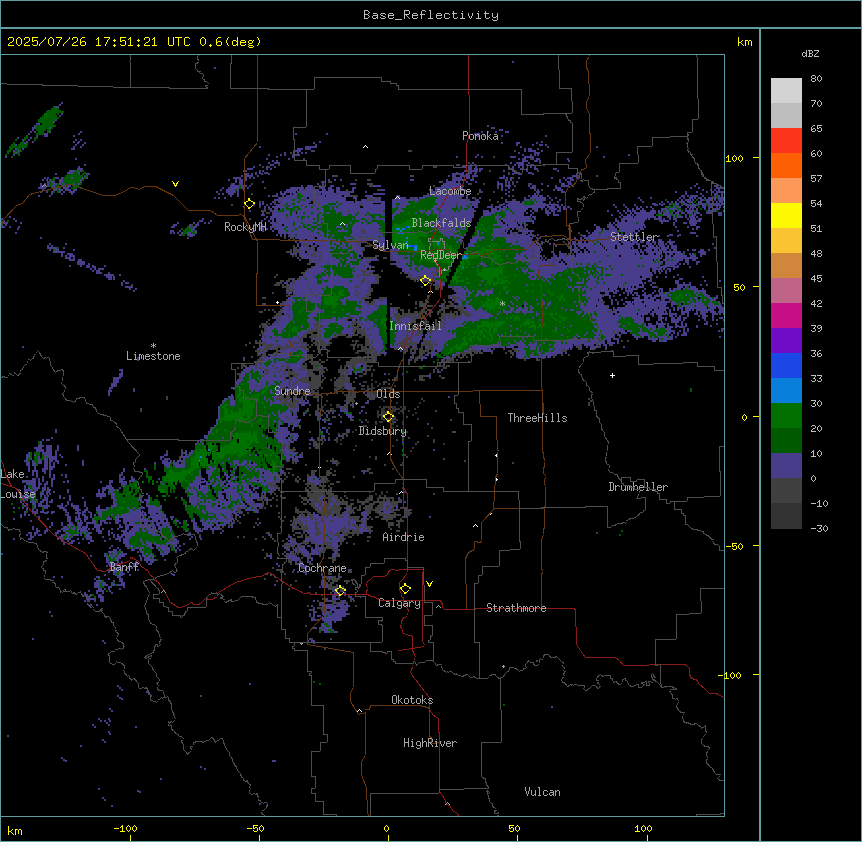Select the -30 value in the dBZ legend
The height and width of the screenshot is (842, 862).
[x=819, y=529]
